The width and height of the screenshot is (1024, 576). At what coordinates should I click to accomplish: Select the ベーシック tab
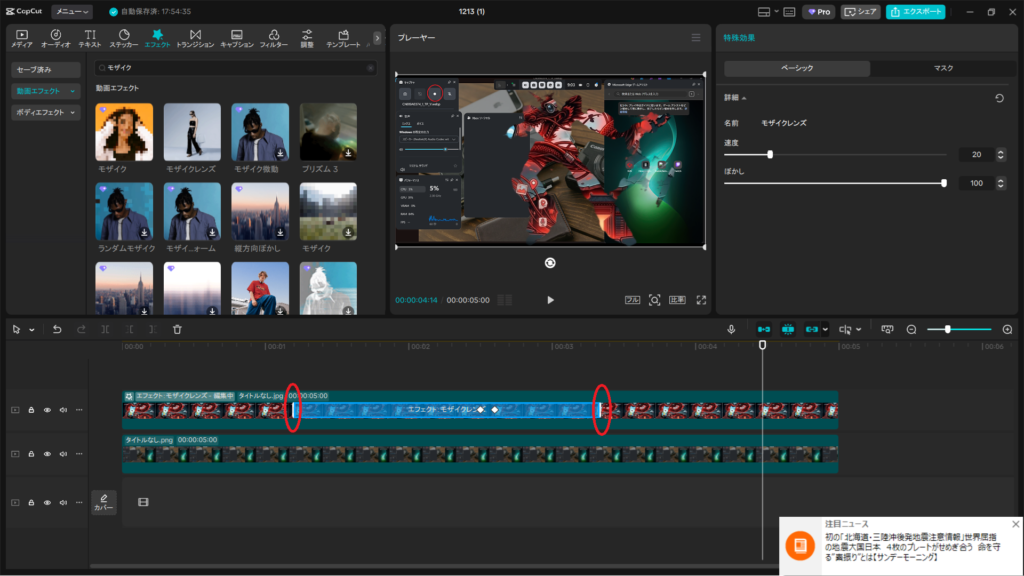[797, 68]
